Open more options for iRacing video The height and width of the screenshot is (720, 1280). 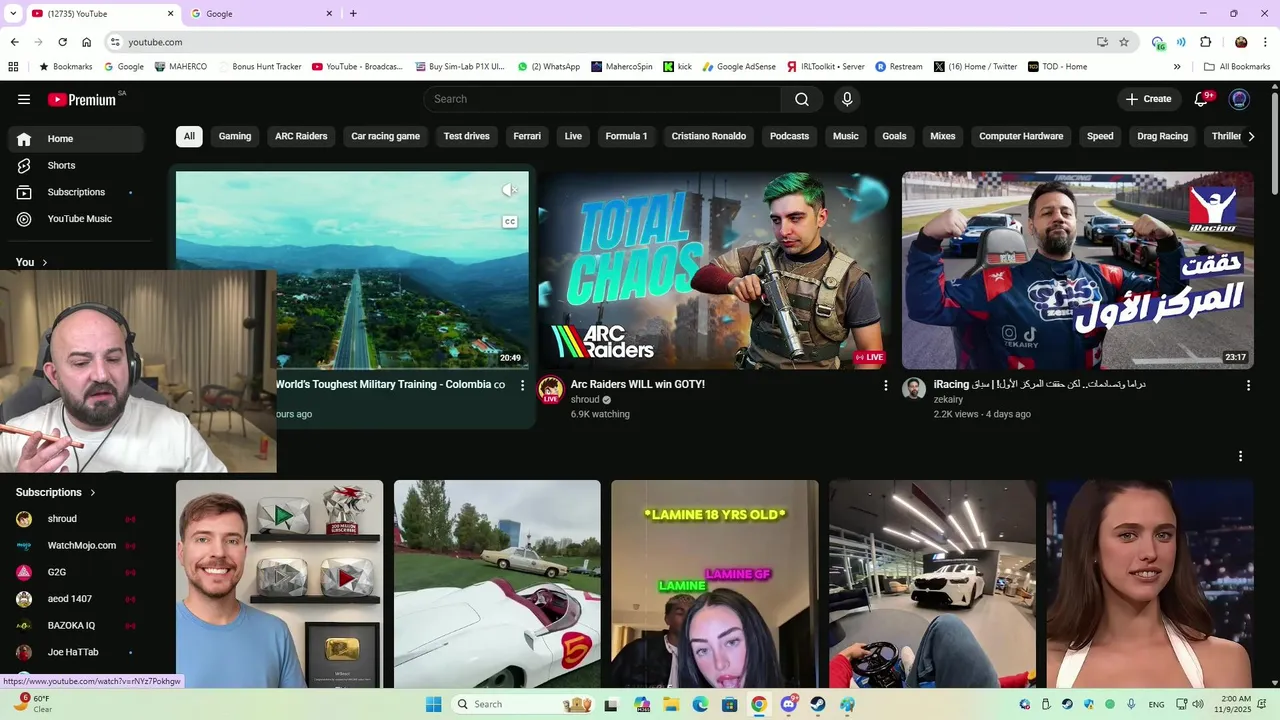(1248, 385)
